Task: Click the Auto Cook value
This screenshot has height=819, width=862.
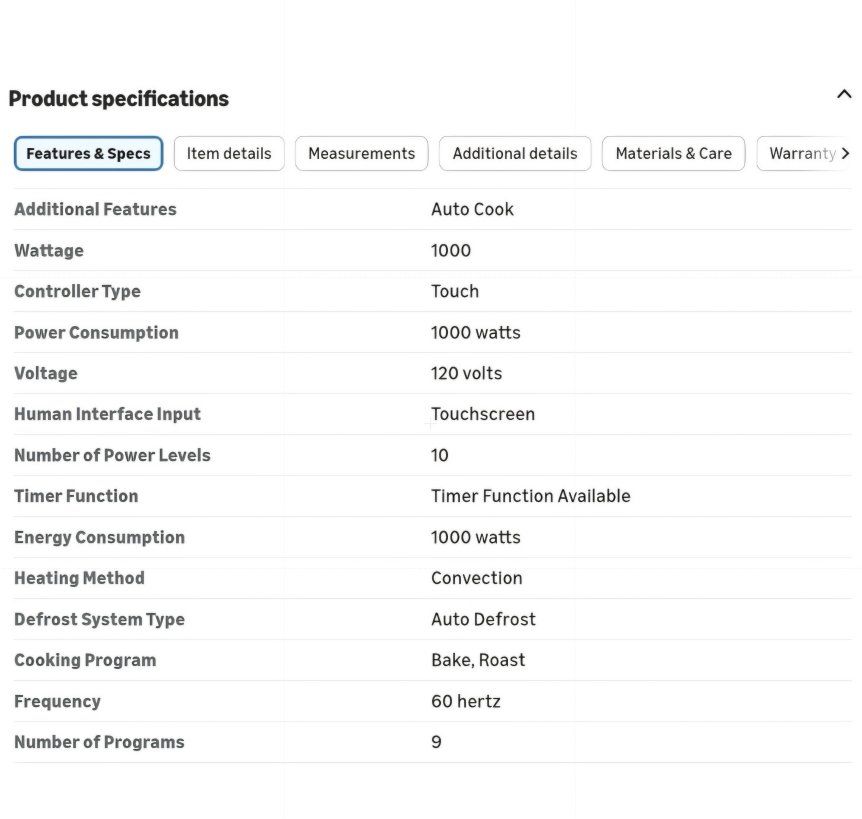Action: tap(472, 209)
